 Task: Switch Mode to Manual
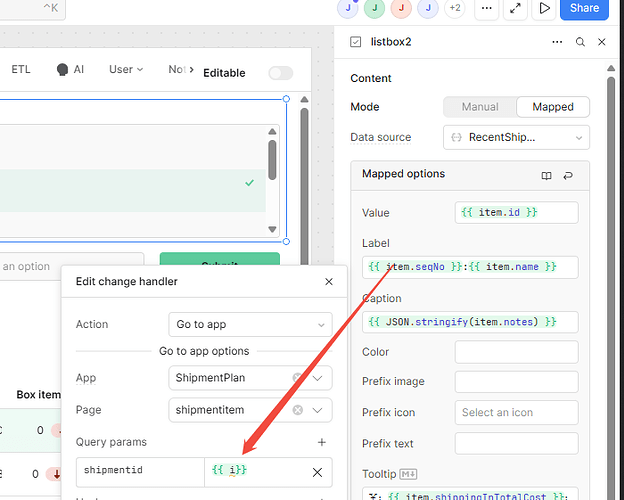480,107
